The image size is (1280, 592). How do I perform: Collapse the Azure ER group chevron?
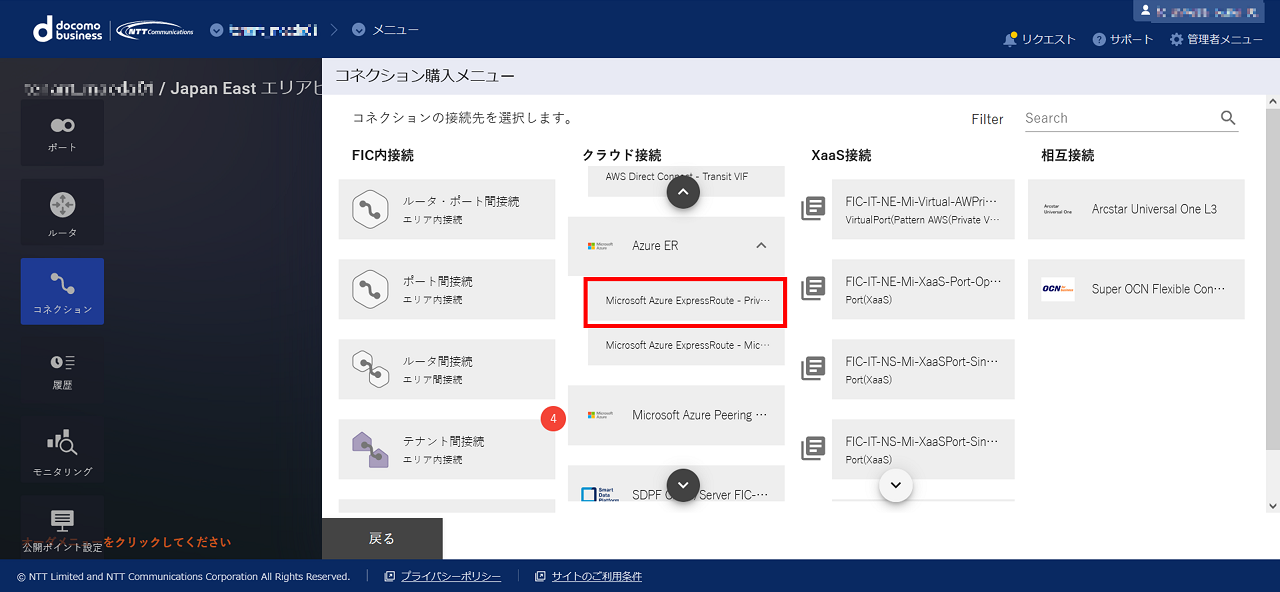[761, 246]
